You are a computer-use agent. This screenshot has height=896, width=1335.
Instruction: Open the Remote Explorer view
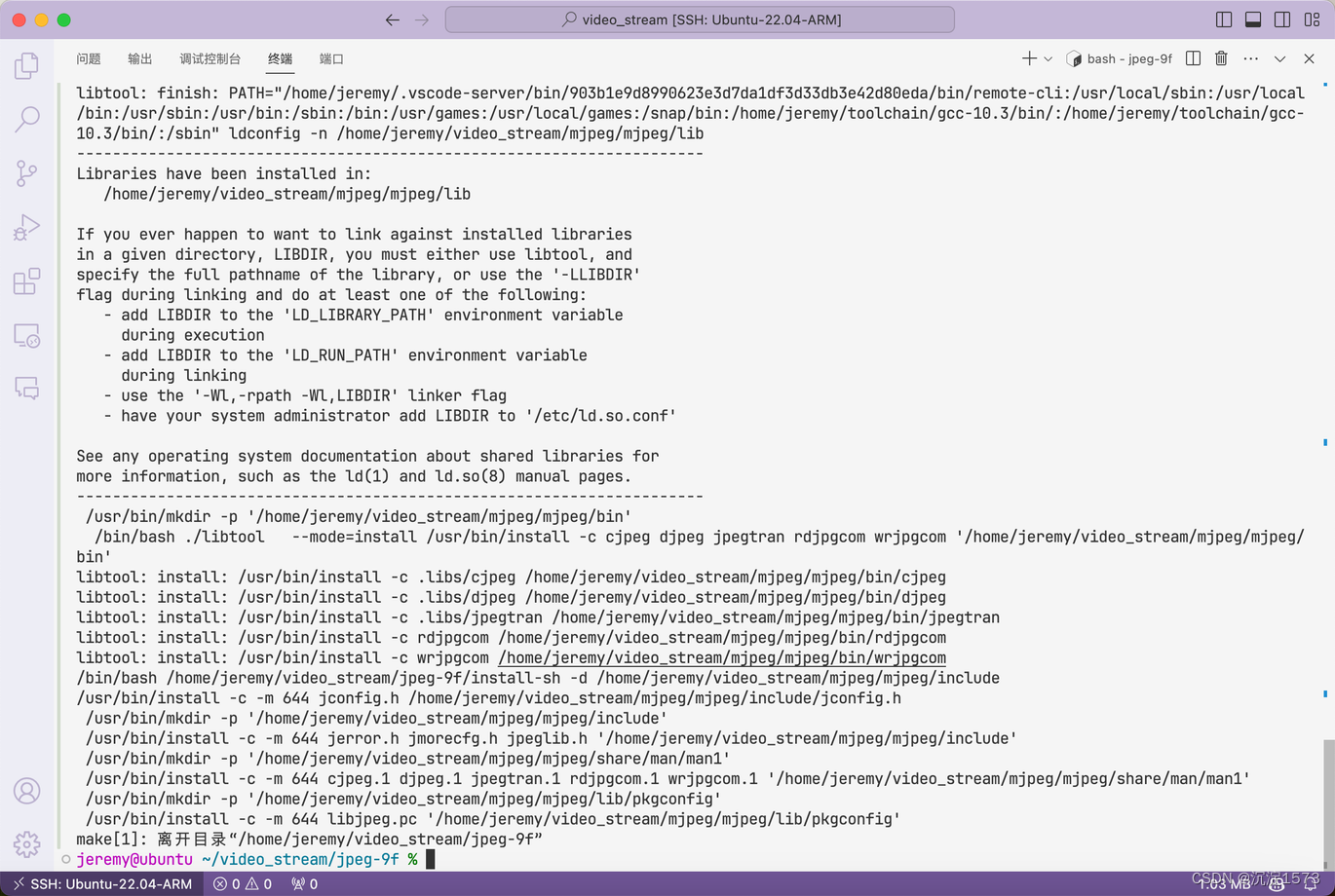(26, 335)
